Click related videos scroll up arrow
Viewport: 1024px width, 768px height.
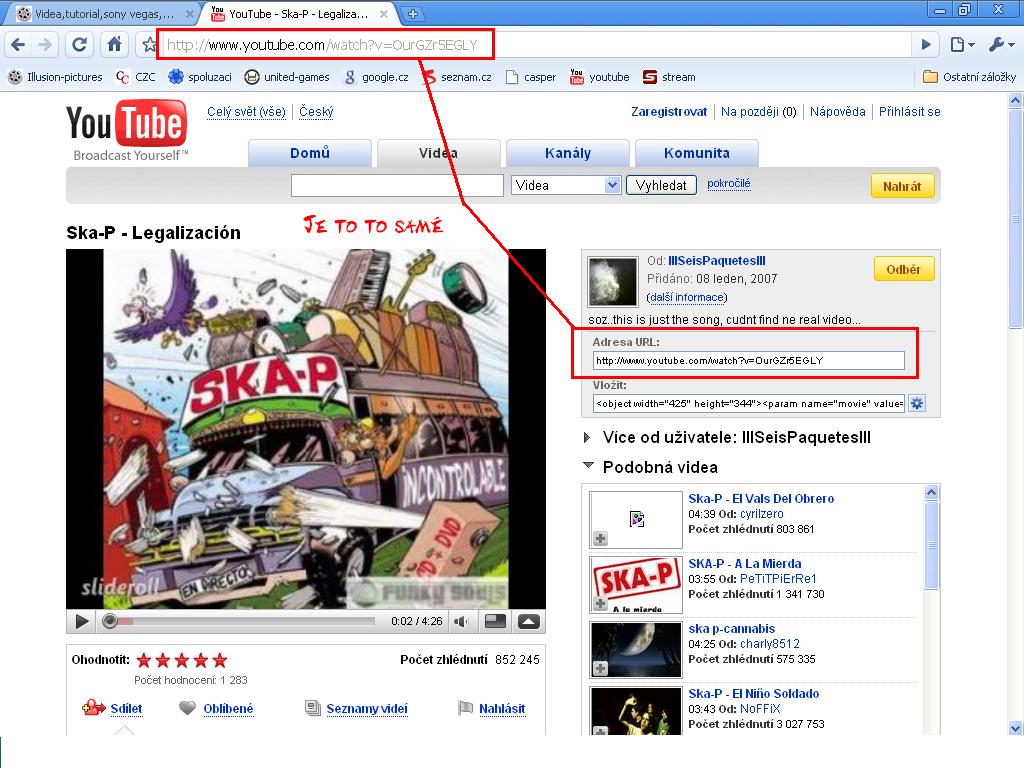pyautogui.click(x=932, y=492)
